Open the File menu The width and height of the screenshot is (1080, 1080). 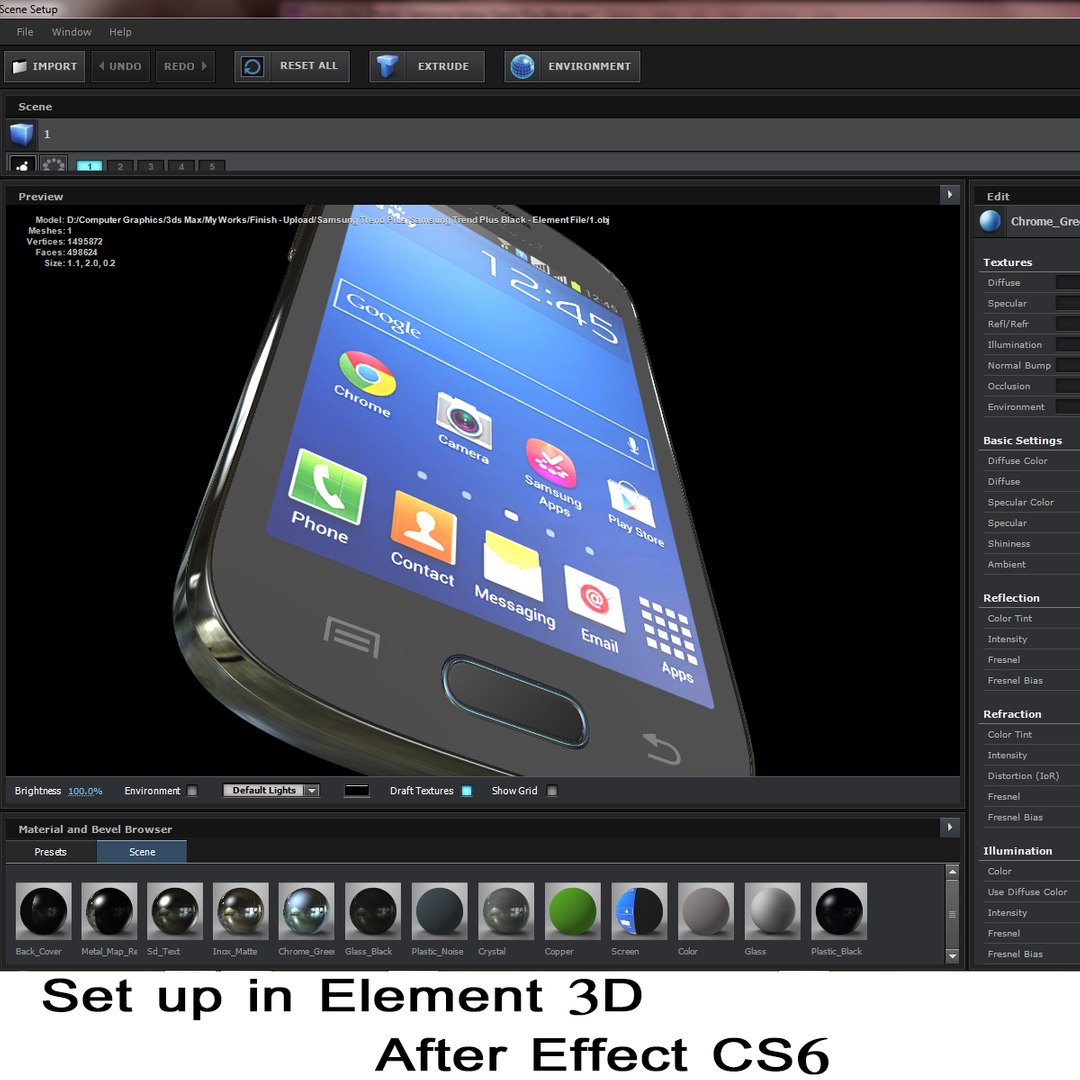click(x=25, y=32)
